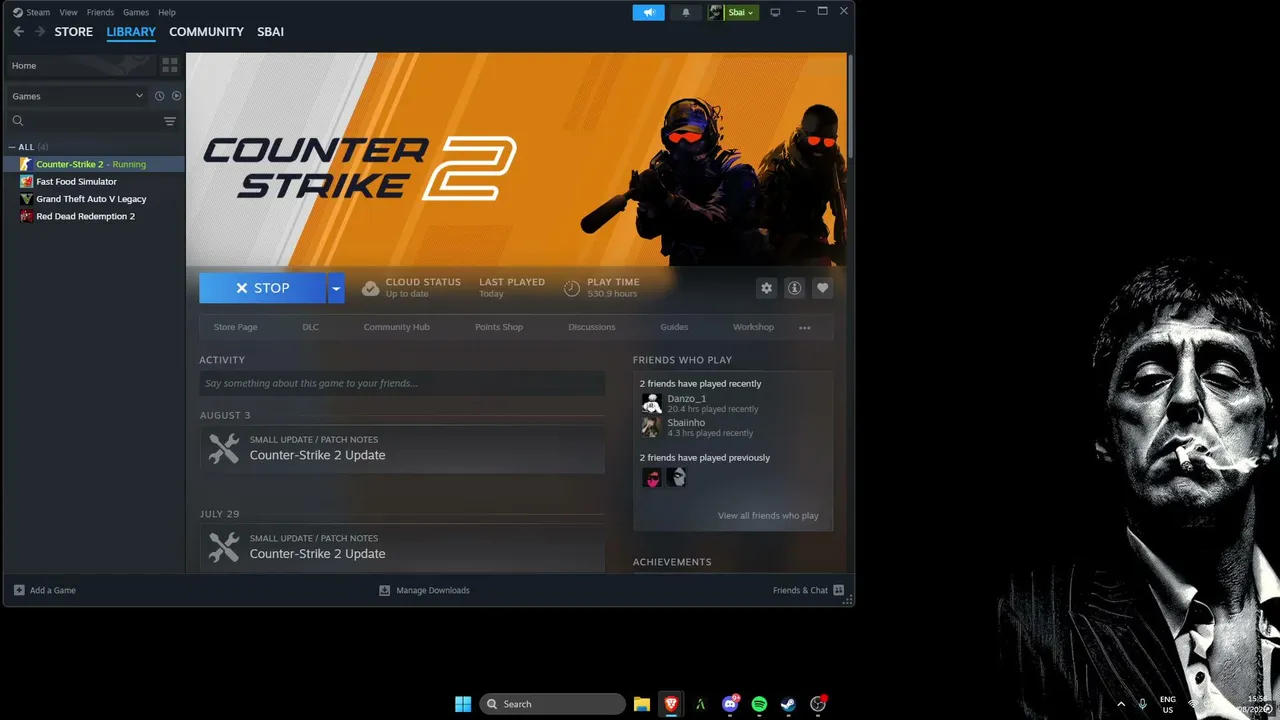This screenshot has height=720, width=1280.
Task: Open the Steam menu in menu bar
Action: click(x=38, y=12)
